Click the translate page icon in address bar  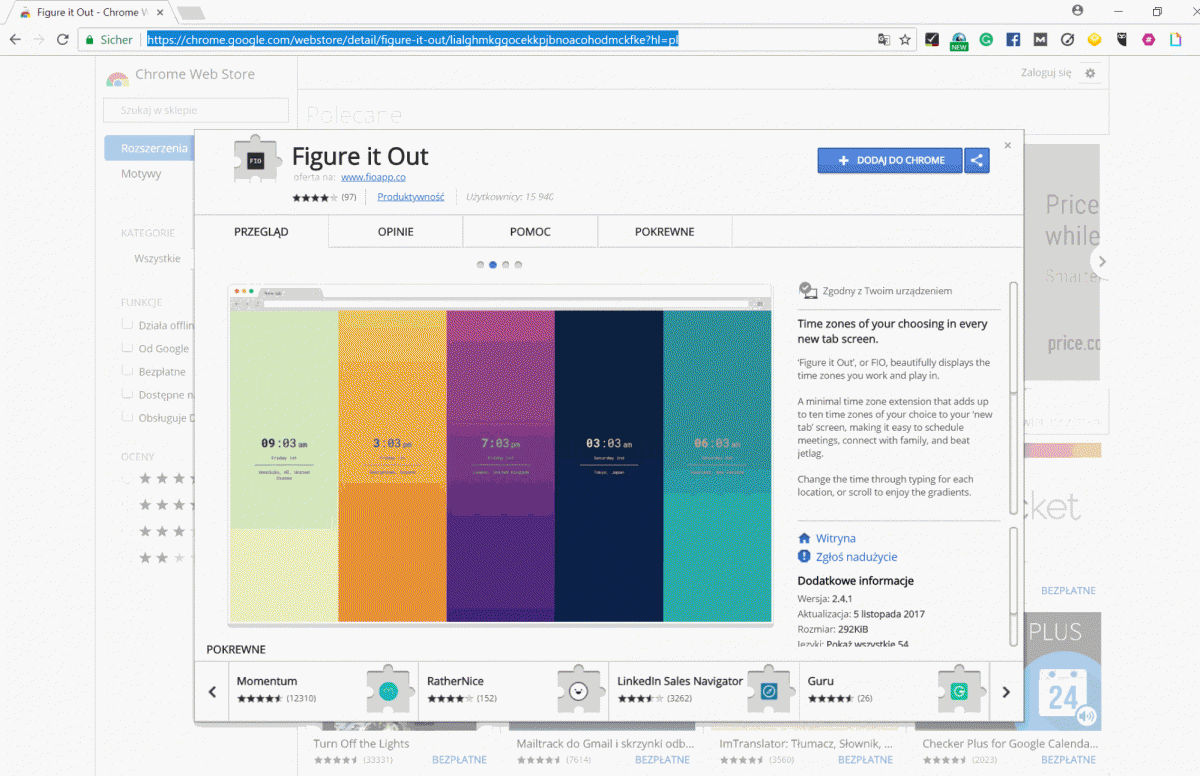[884, 40]
